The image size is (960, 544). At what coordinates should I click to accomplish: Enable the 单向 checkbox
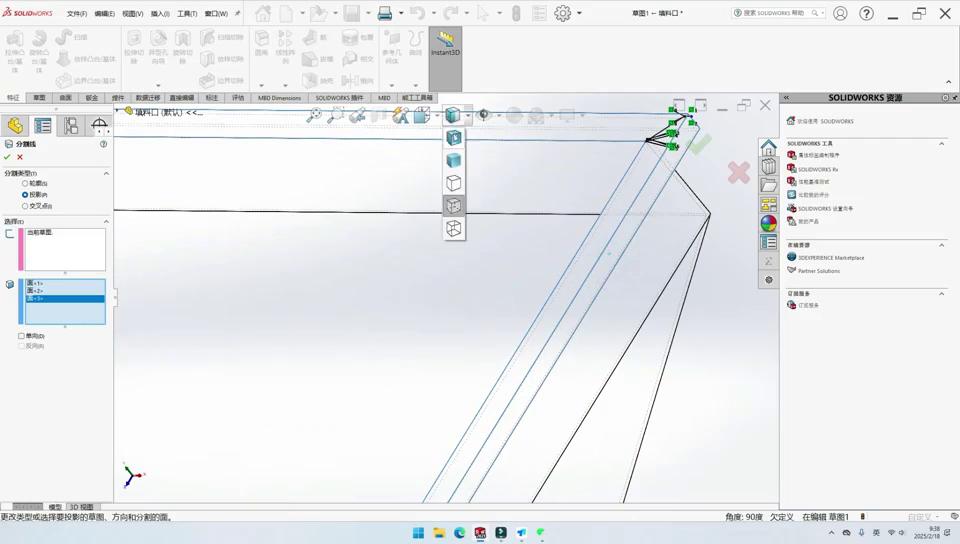coord(21,336)
